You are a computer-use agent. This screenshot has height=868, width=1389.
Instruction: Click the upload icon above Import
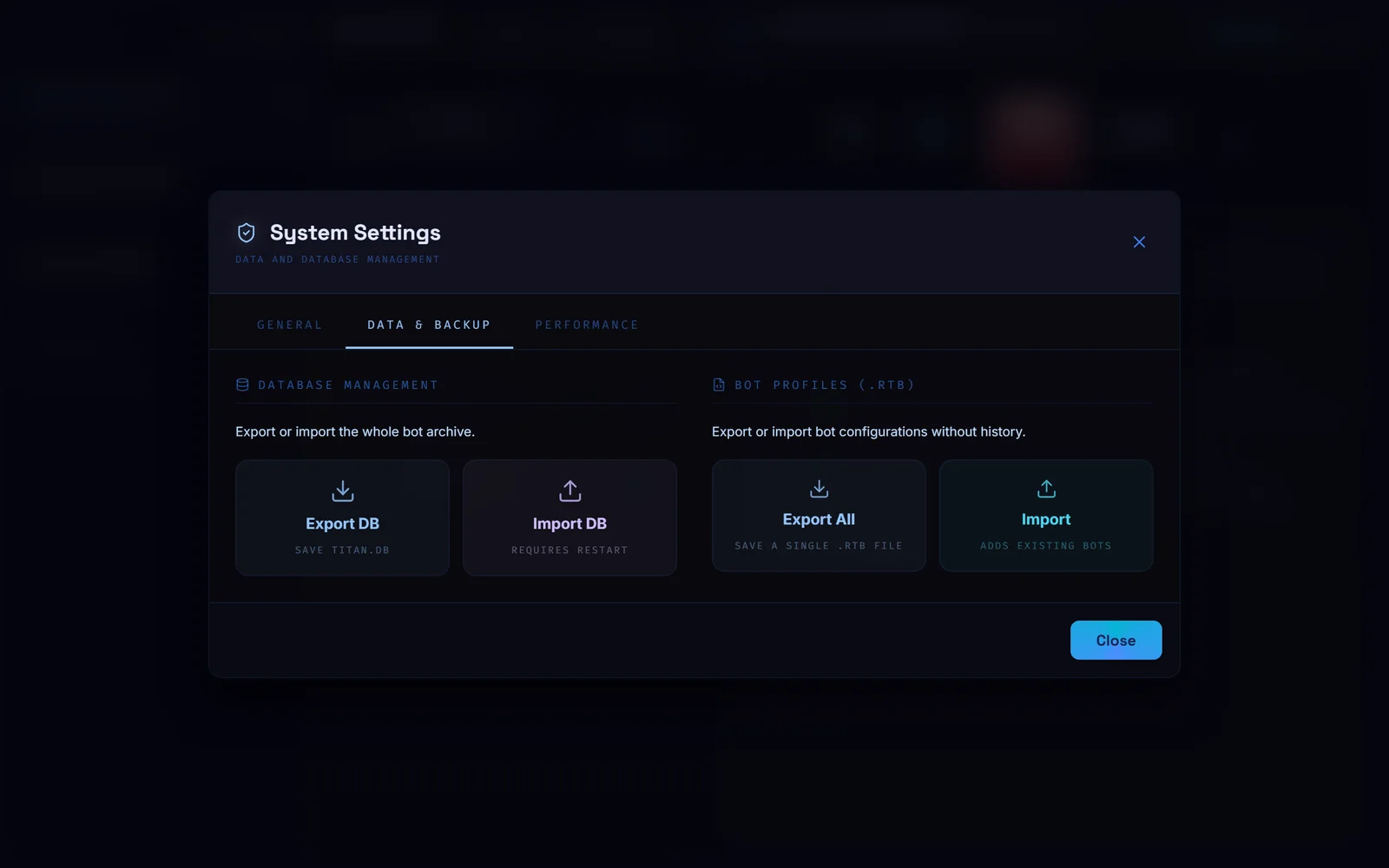[1046, 489]
